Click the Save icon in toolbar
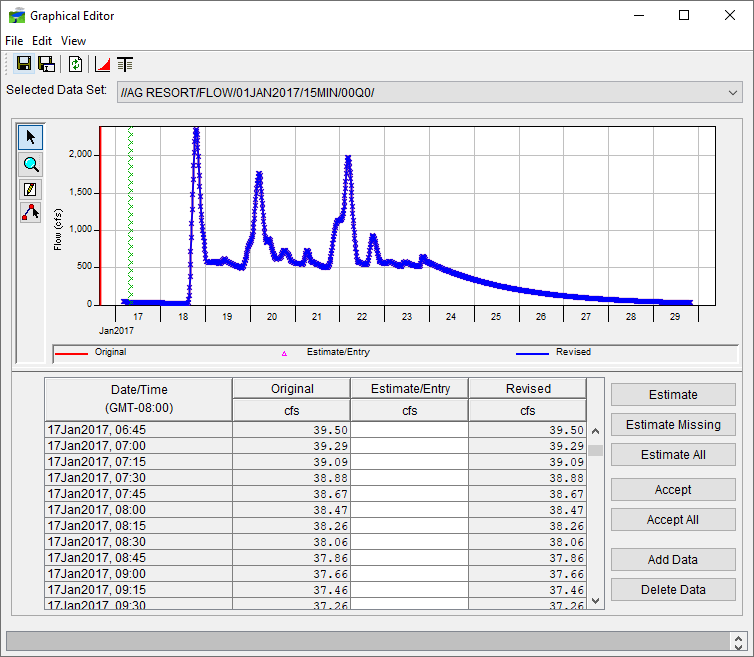 pos(24,63)
